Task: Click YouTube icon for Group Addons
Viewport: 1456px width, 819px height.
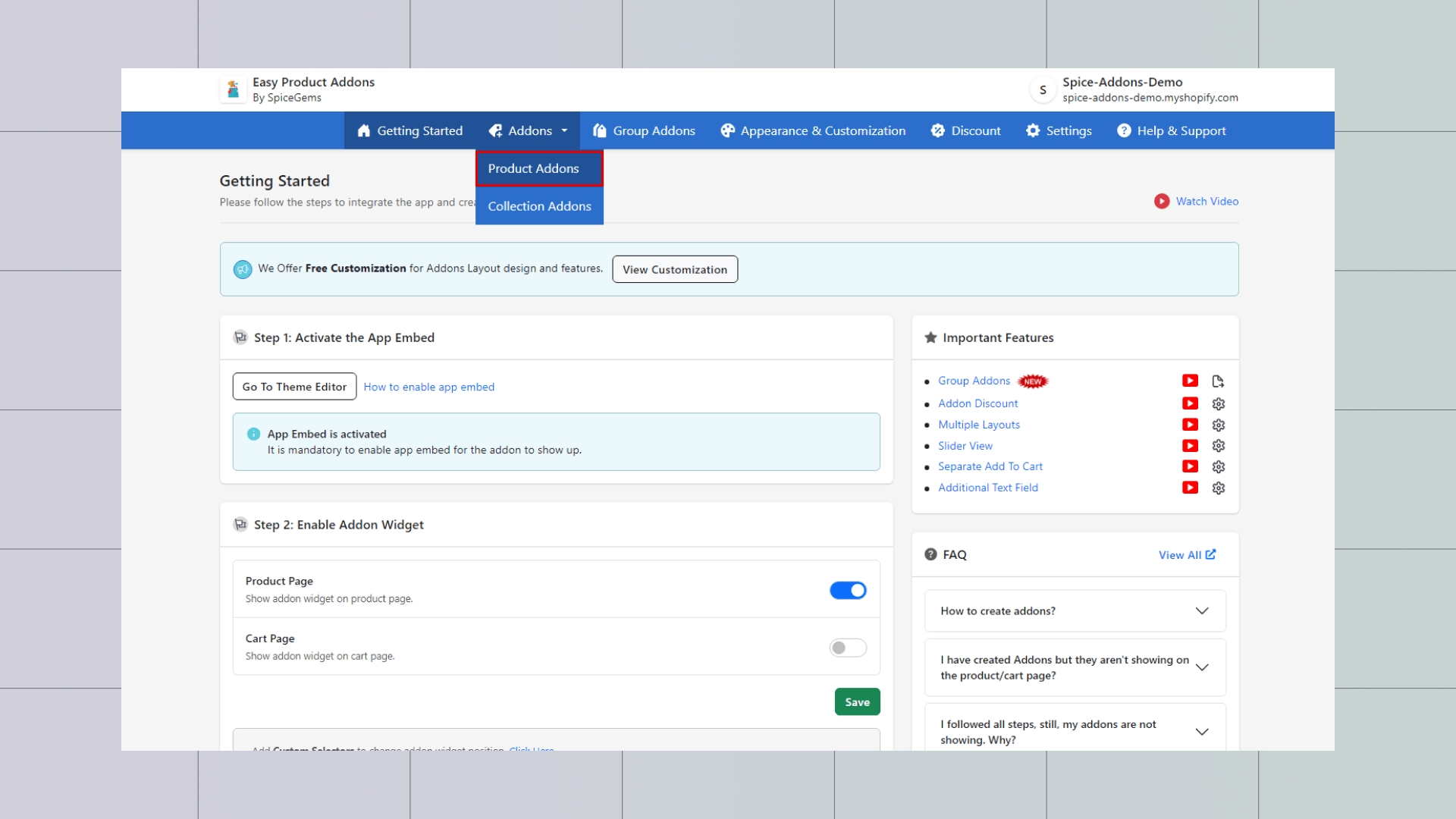Action: (x=1190, y=381)
